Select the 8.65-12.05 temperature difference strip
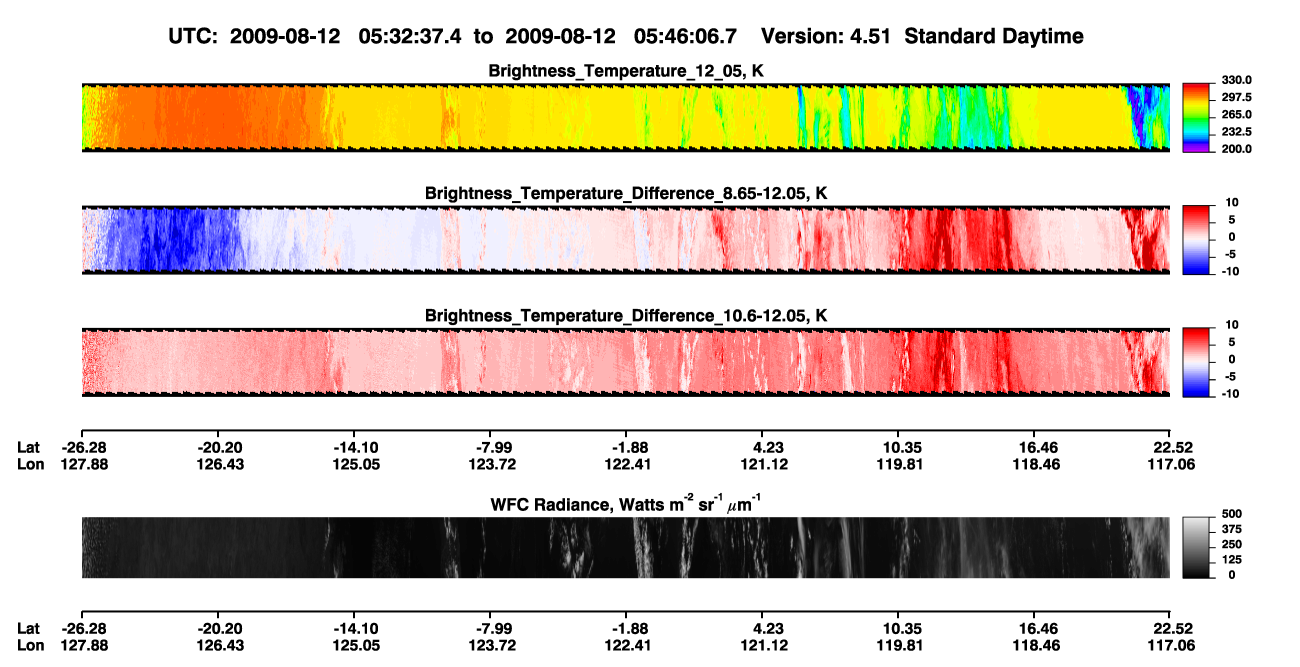 click(625, 239)
